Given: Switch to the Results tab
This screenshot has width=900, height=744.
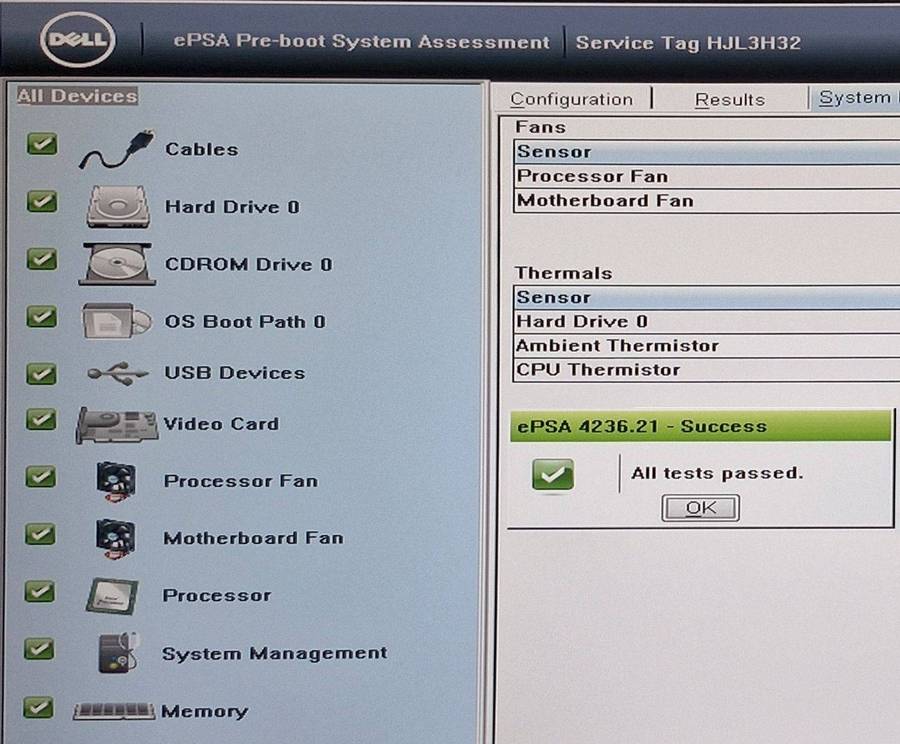Looking at the screenshot, I should coord(730,99).
